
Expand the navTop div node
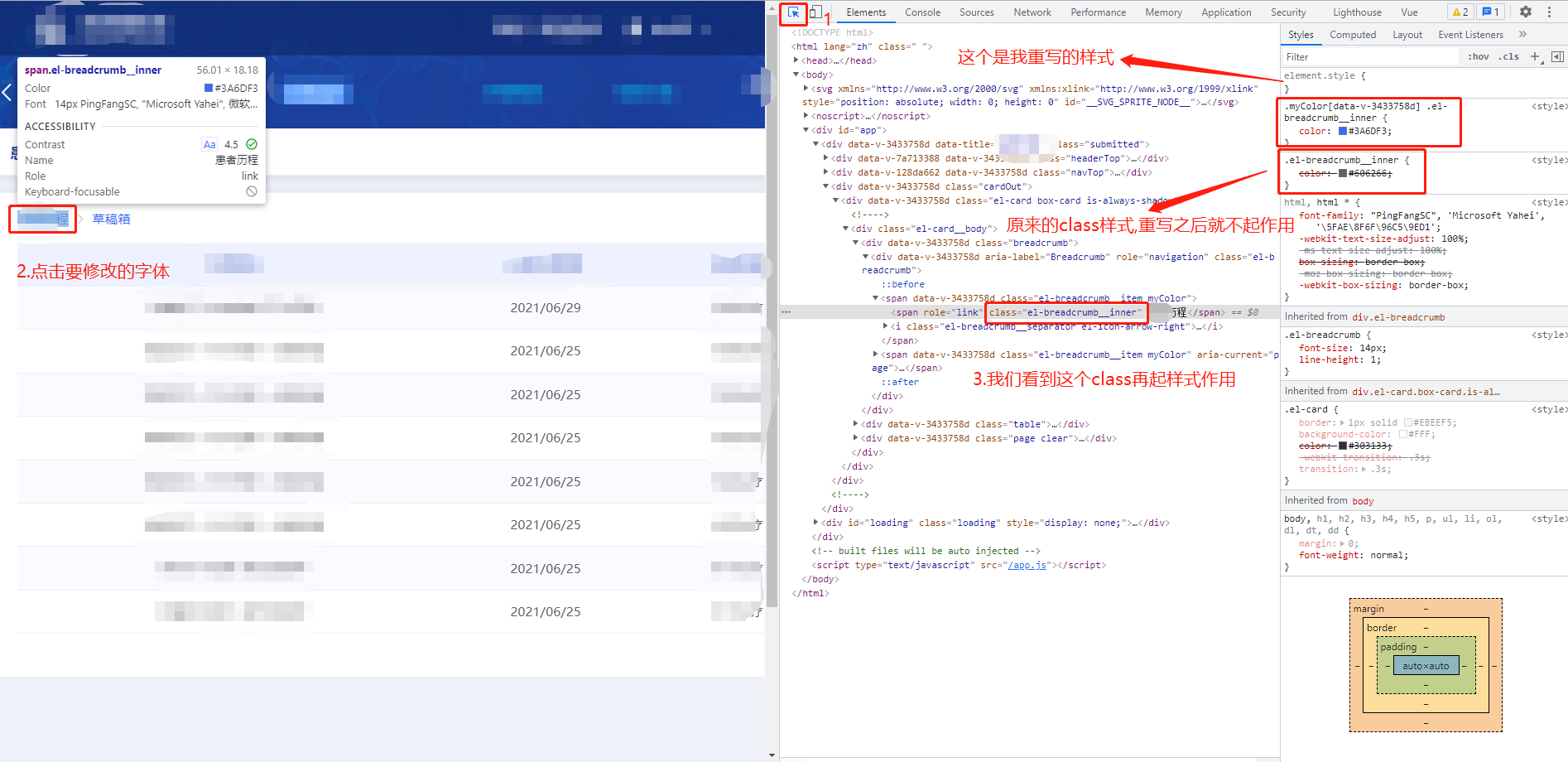pos(826,172)
